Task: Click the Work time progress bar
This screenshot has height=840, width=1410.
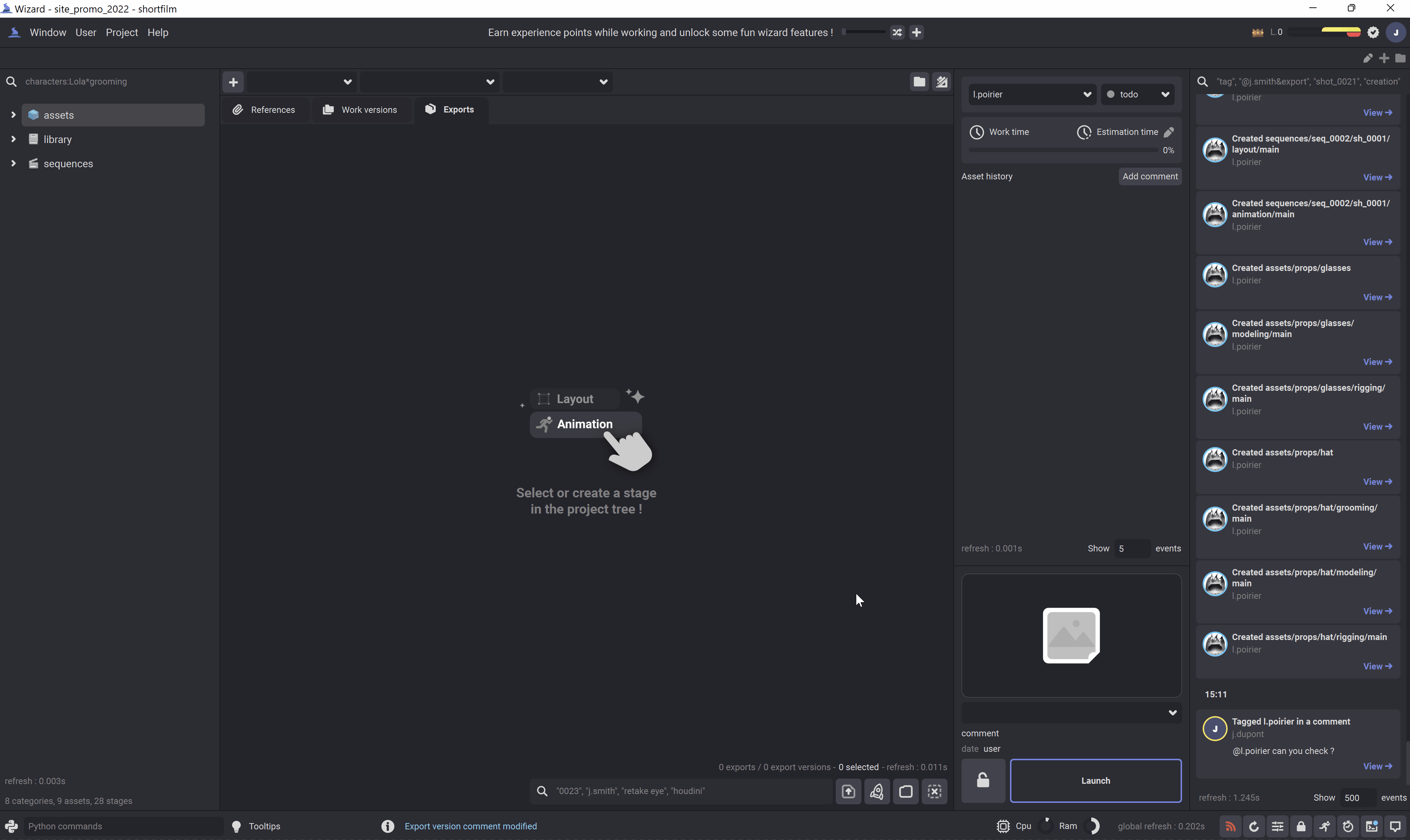Action: click(1063, 151)
